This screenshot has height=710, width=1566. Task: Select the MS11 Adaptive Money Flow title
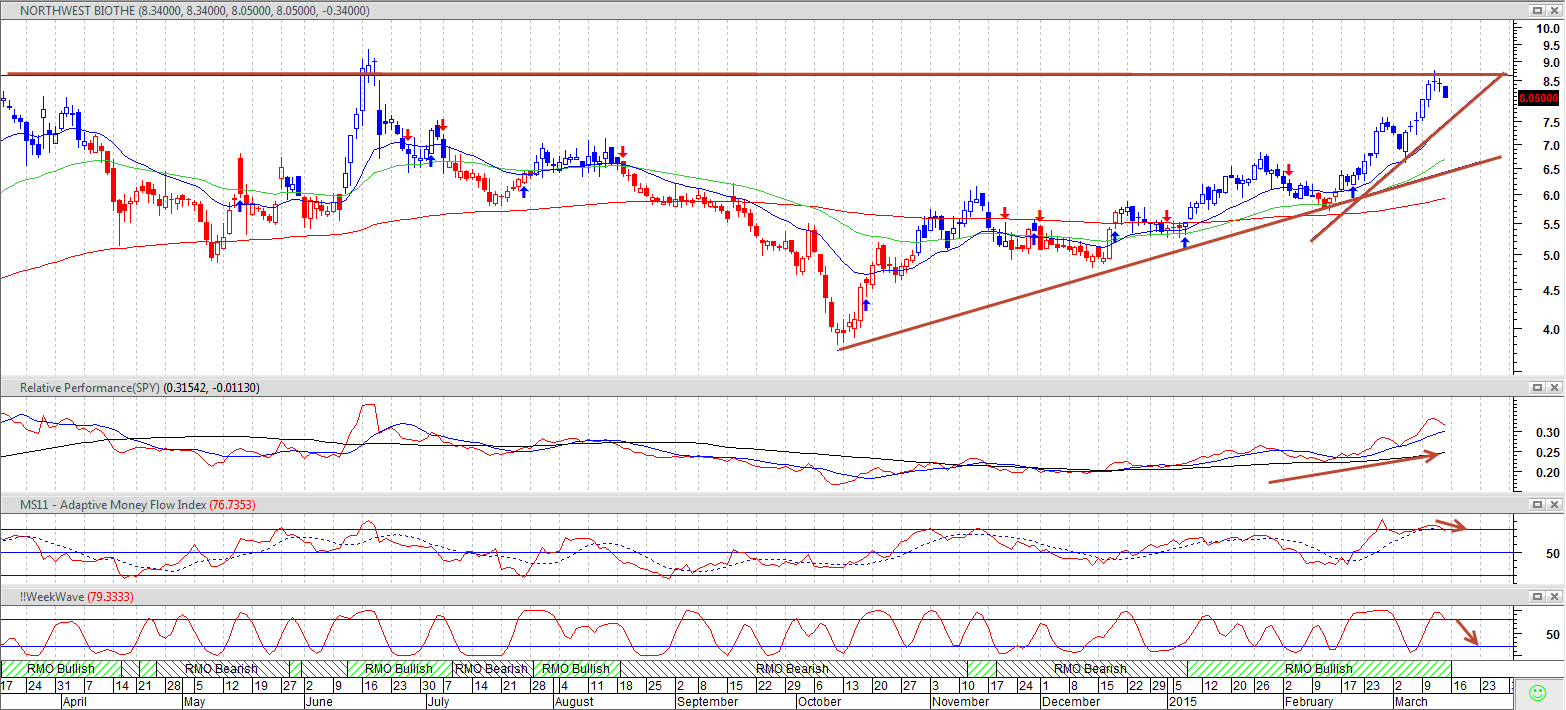pyautogui.click(x=137, y=506)
